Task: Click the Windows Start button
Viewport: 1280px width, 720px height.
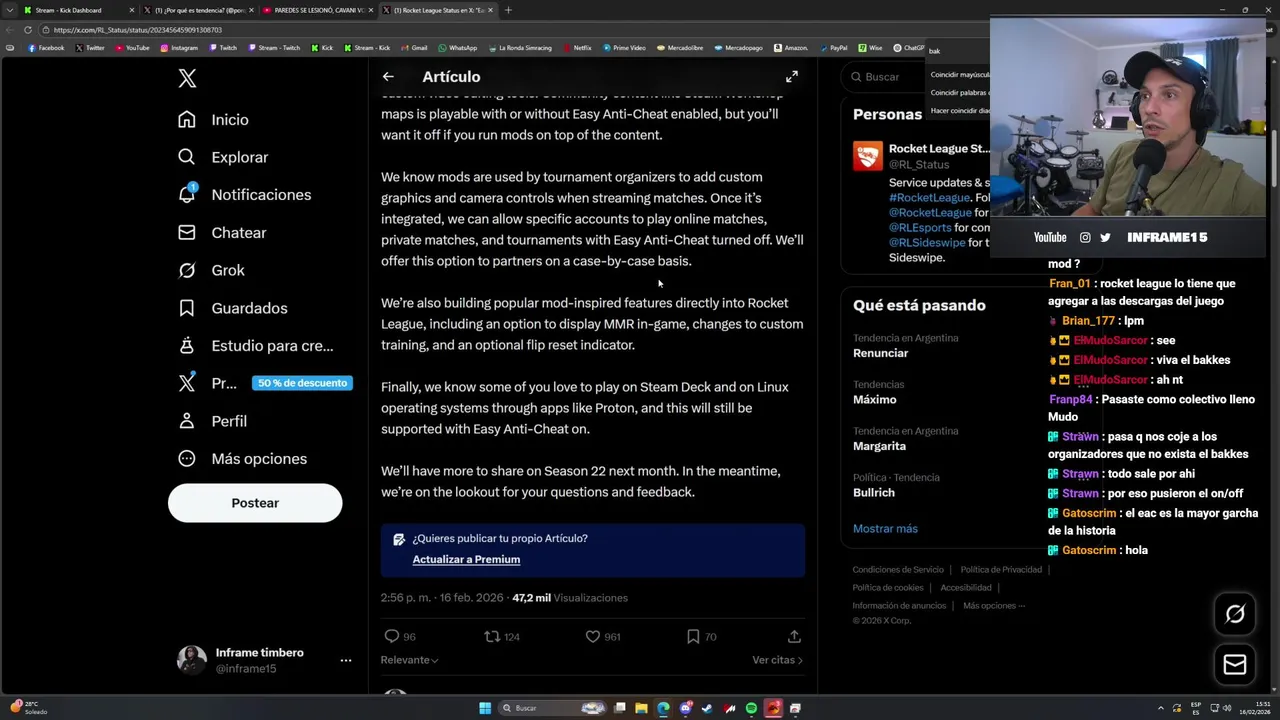Action: click(485, 708)
